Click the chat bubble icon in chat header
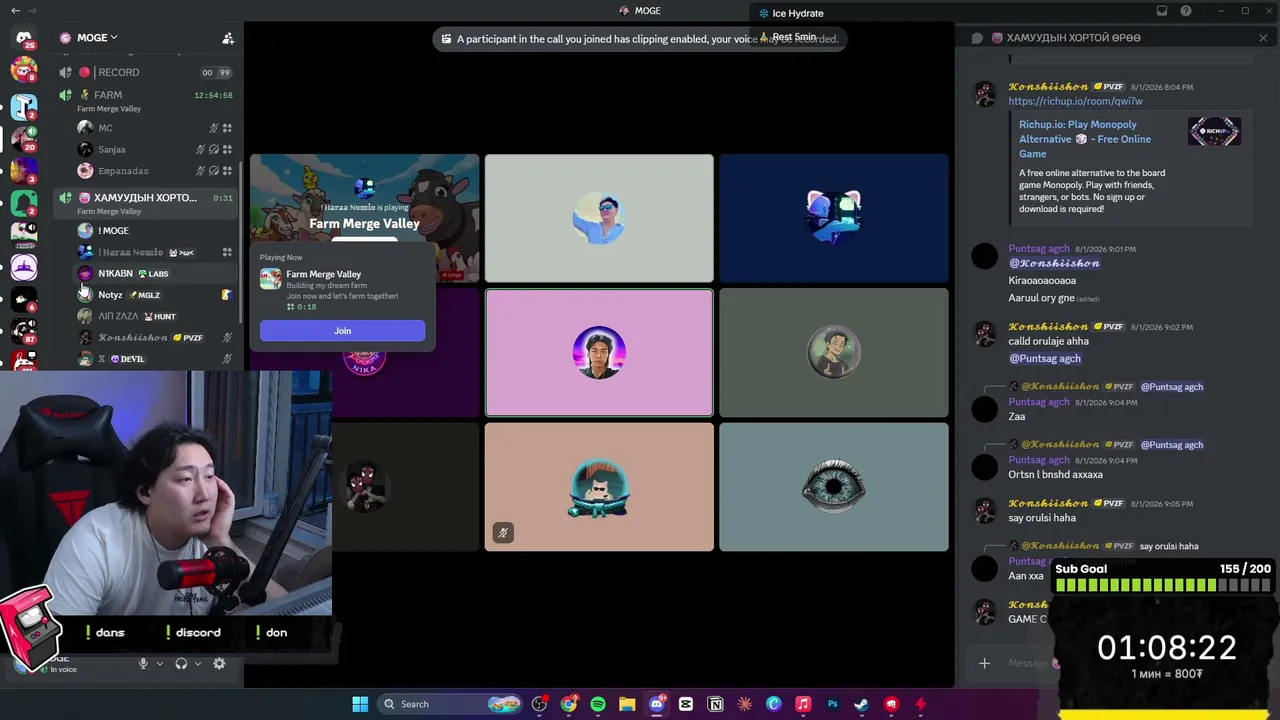This screenshot has width=1280, height=720. point(977,38)
